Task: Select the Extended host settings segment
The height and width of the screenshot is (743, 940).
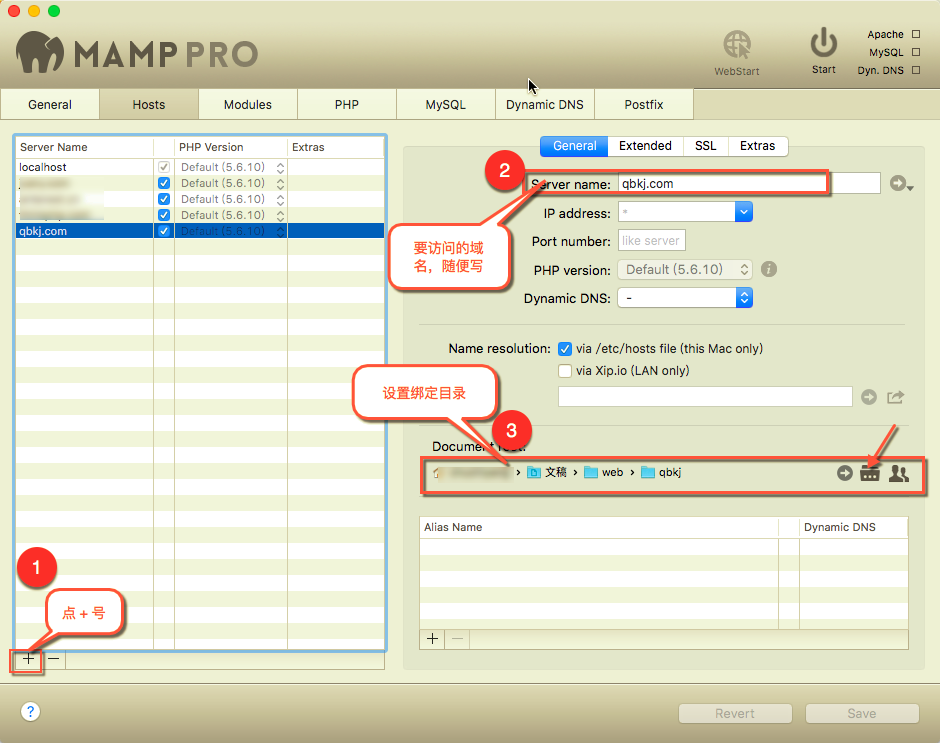Action: pos(645,146)
